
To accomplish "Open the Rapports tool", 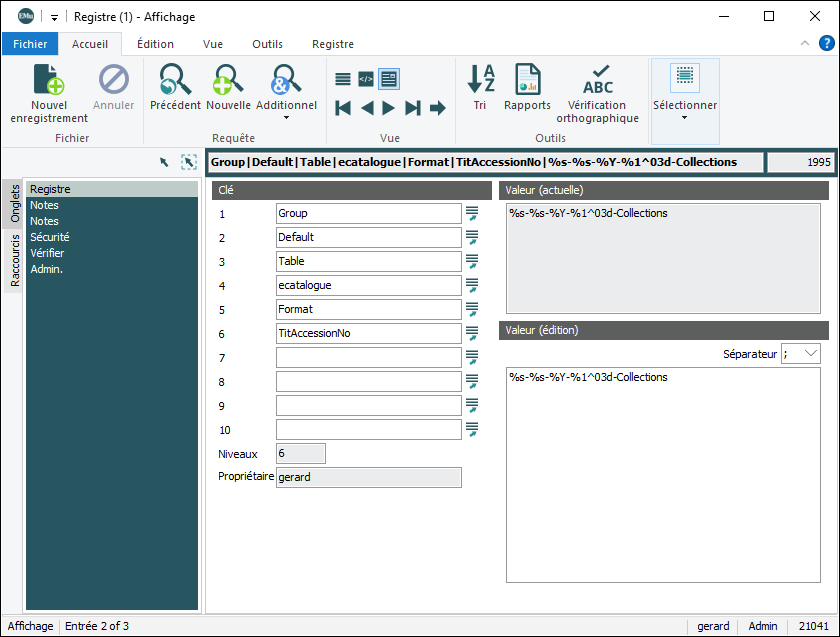I will coord(527,80).
